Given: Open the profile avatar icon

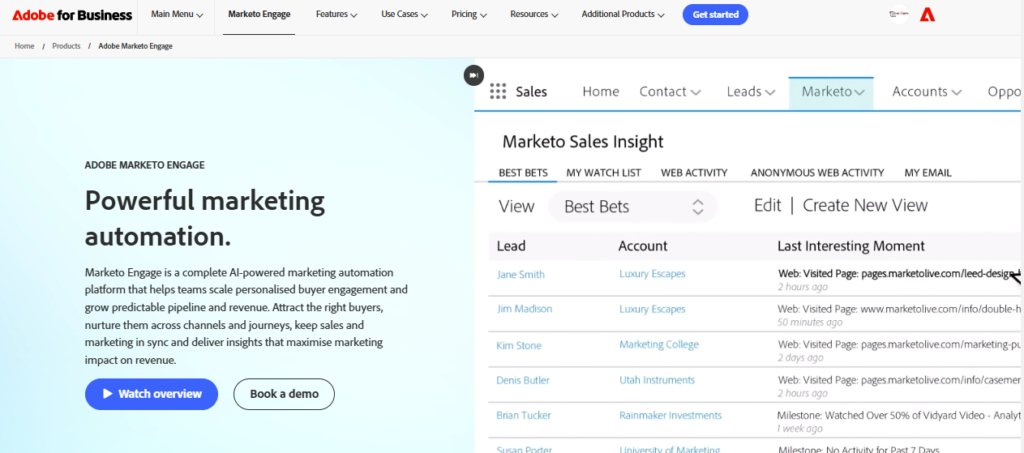Looking at the screenshot, I should (x=899, y=14).
